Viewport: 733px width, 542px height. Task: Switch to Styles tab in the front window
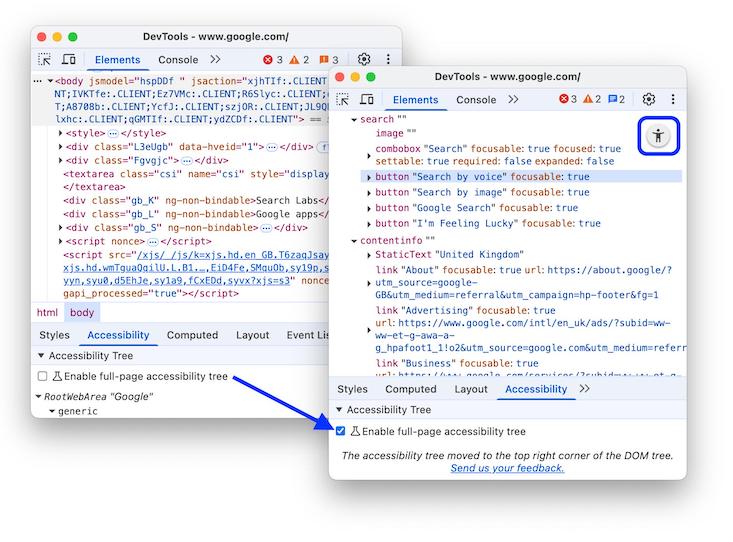[x=352, y=389]
